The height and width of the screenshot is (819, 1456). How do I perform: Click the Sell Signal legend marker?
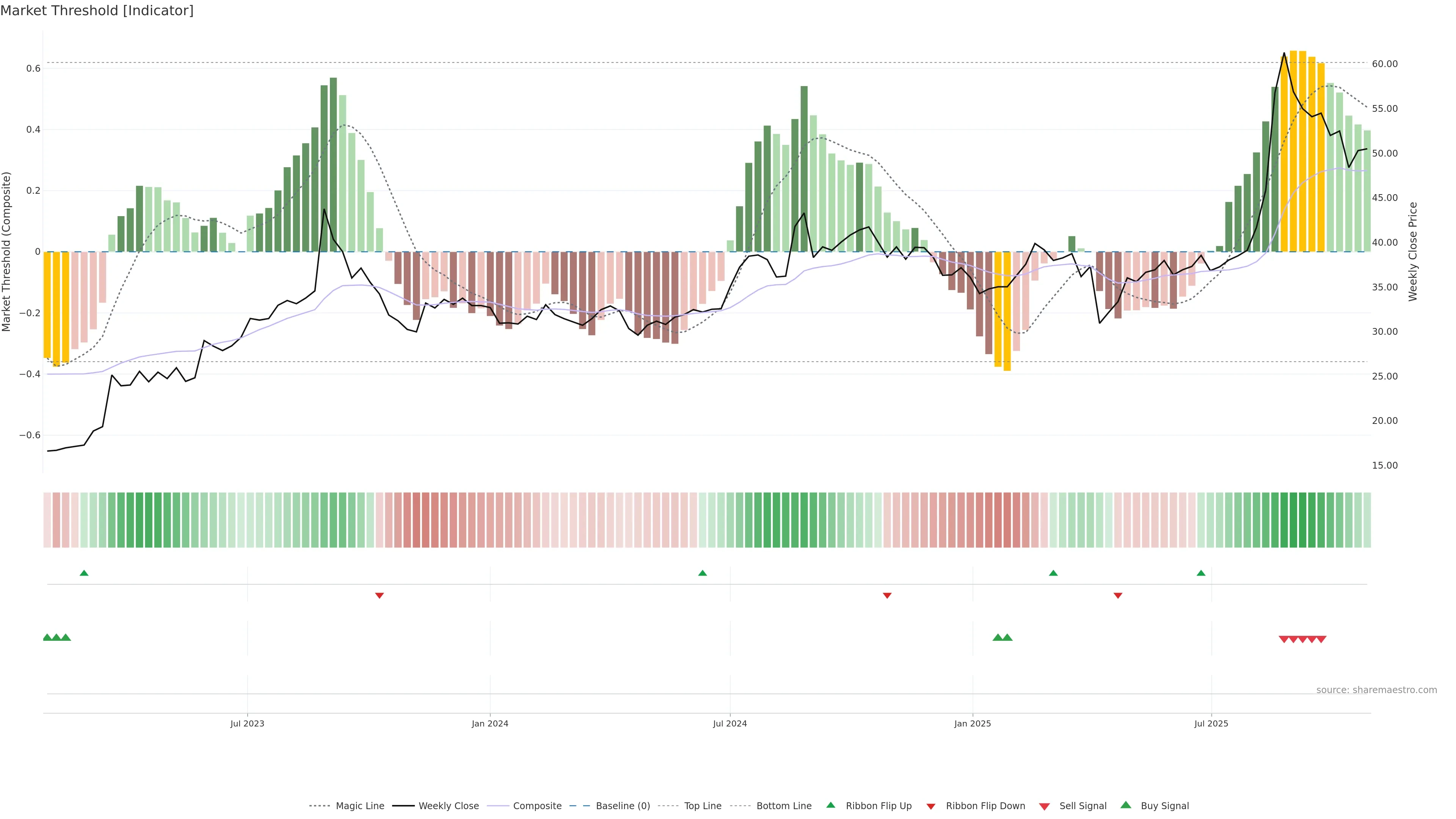click(1044, 806)
